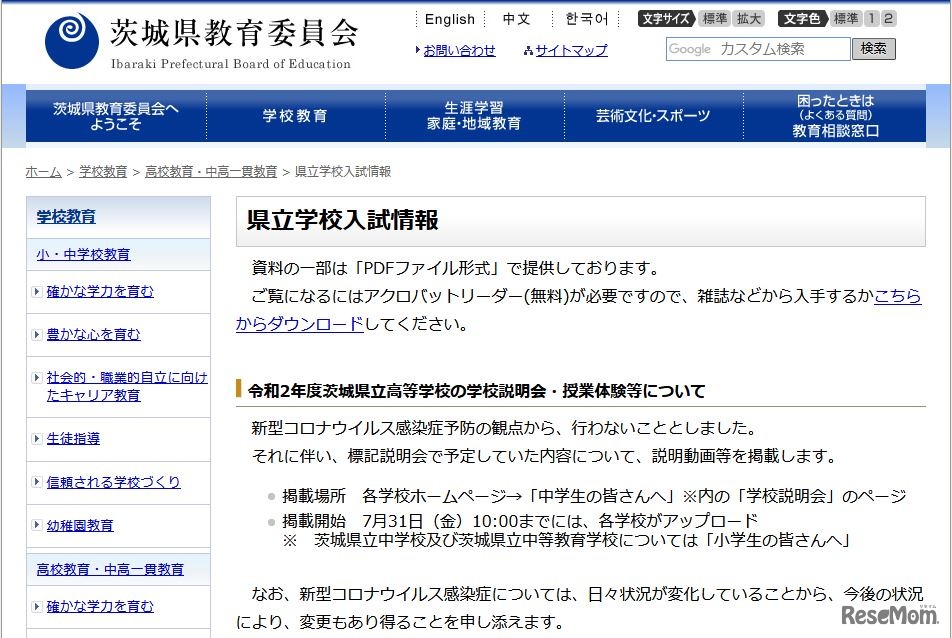Click the 検索 search button
This screenshot has width=952, height=638.
874,49
